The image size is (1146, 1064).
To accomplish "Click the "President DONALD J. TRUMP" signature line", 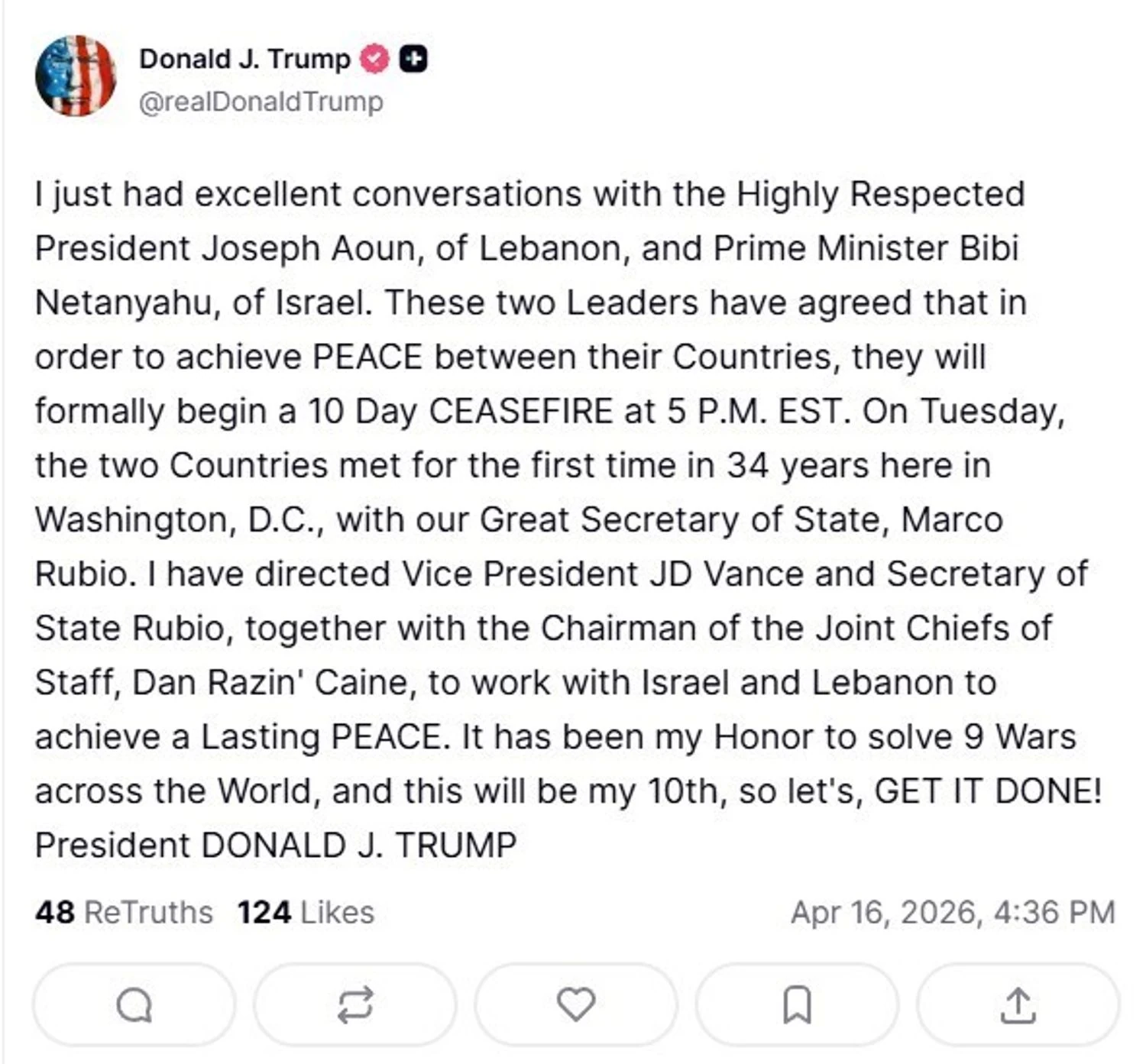I will tap(276, 845).
